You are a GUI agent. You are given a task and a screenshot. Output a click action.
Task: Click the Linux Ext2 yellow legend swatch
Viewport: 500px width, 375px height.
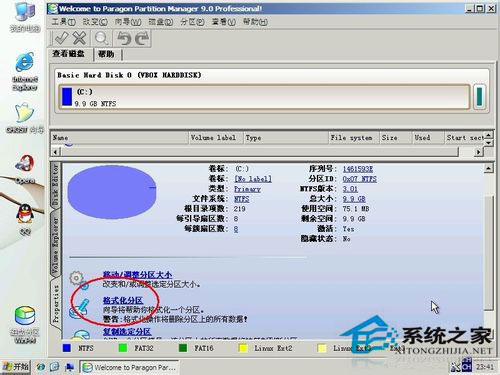click(243, 348)
